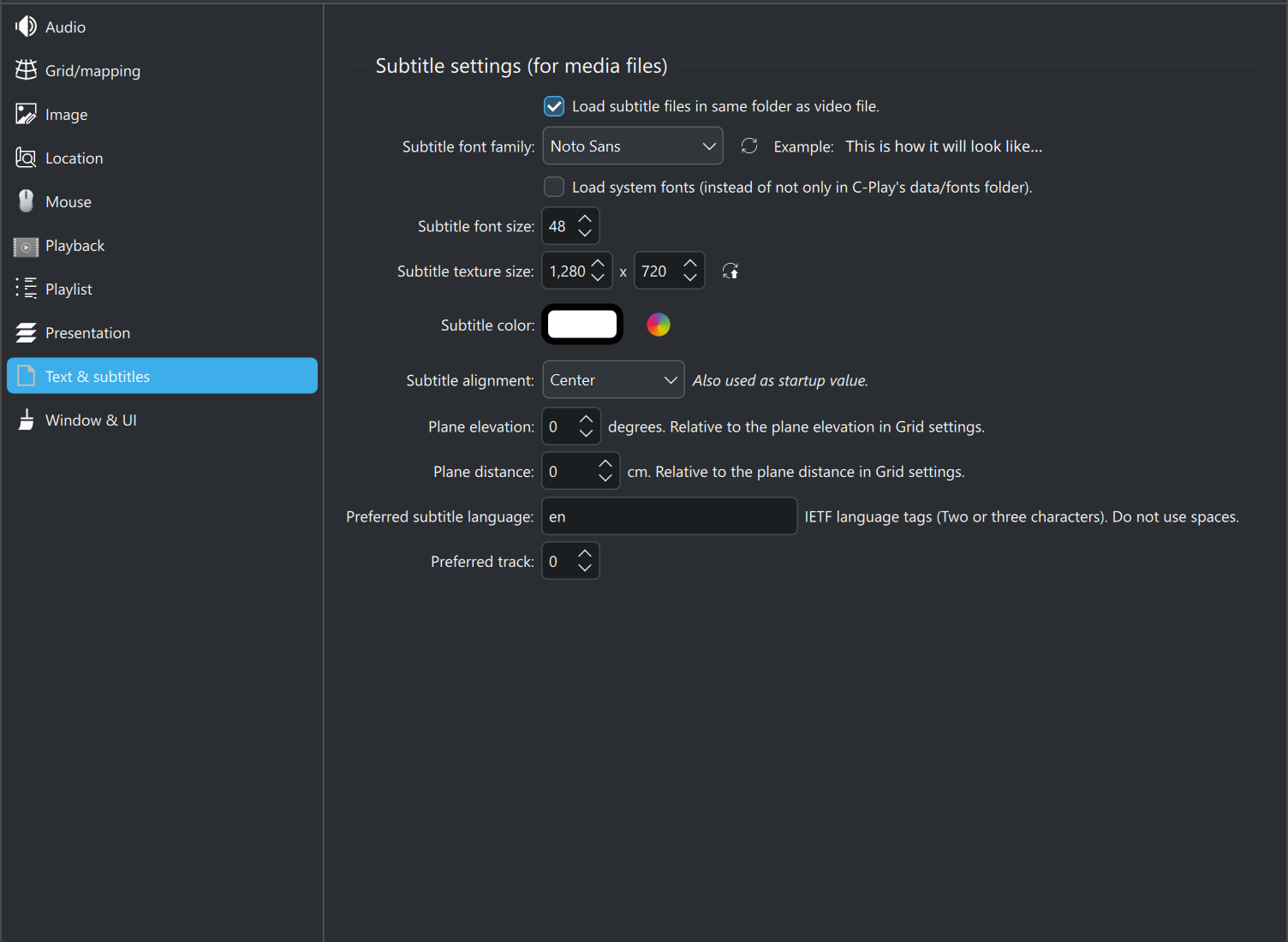The height and width of the screenshot is (942, 1288).
Task: Expand the Subtitle font family dropdown
Action: coord(632,146)
